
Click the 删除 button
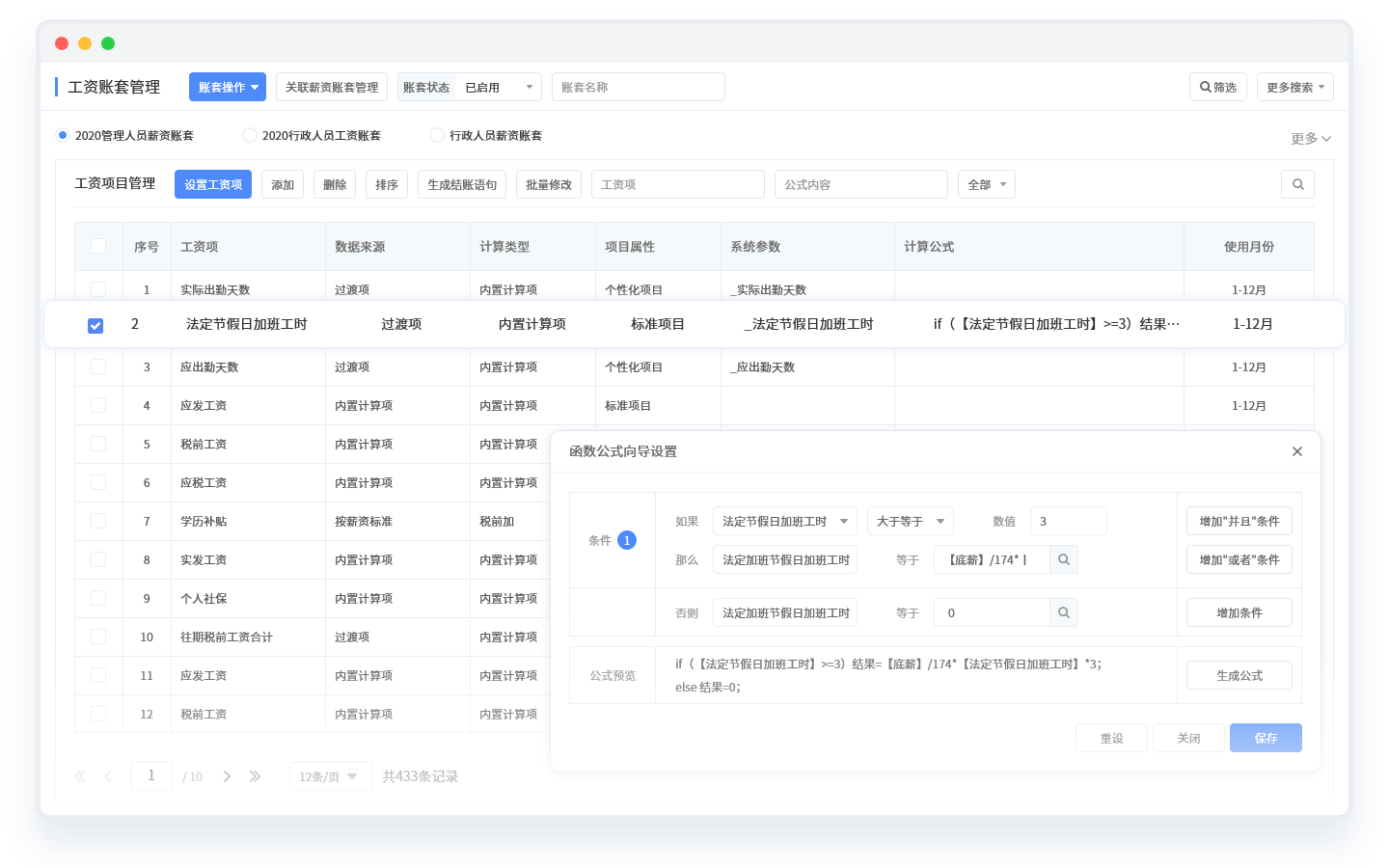click(x=335, y=184)
